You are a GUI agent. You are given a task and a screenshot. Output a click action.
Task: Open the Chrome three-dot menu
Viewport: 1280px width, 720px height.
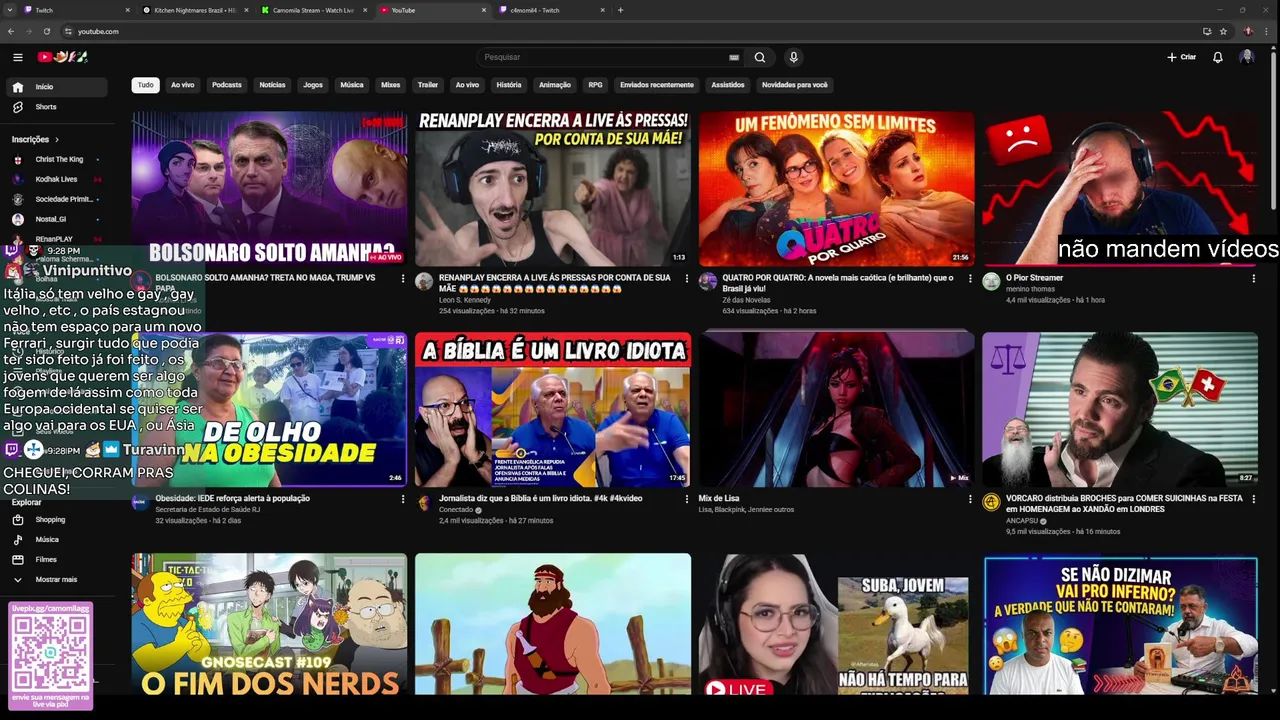coord(1268,31)
